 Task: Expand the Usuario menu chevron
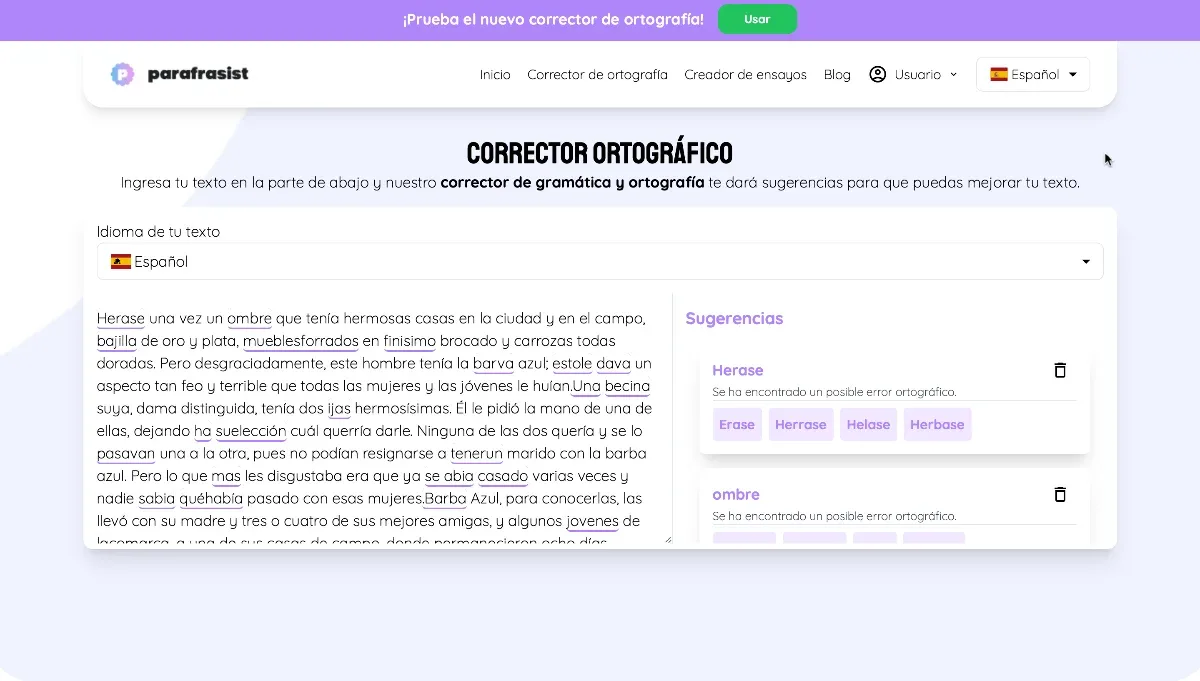[953, 74]
